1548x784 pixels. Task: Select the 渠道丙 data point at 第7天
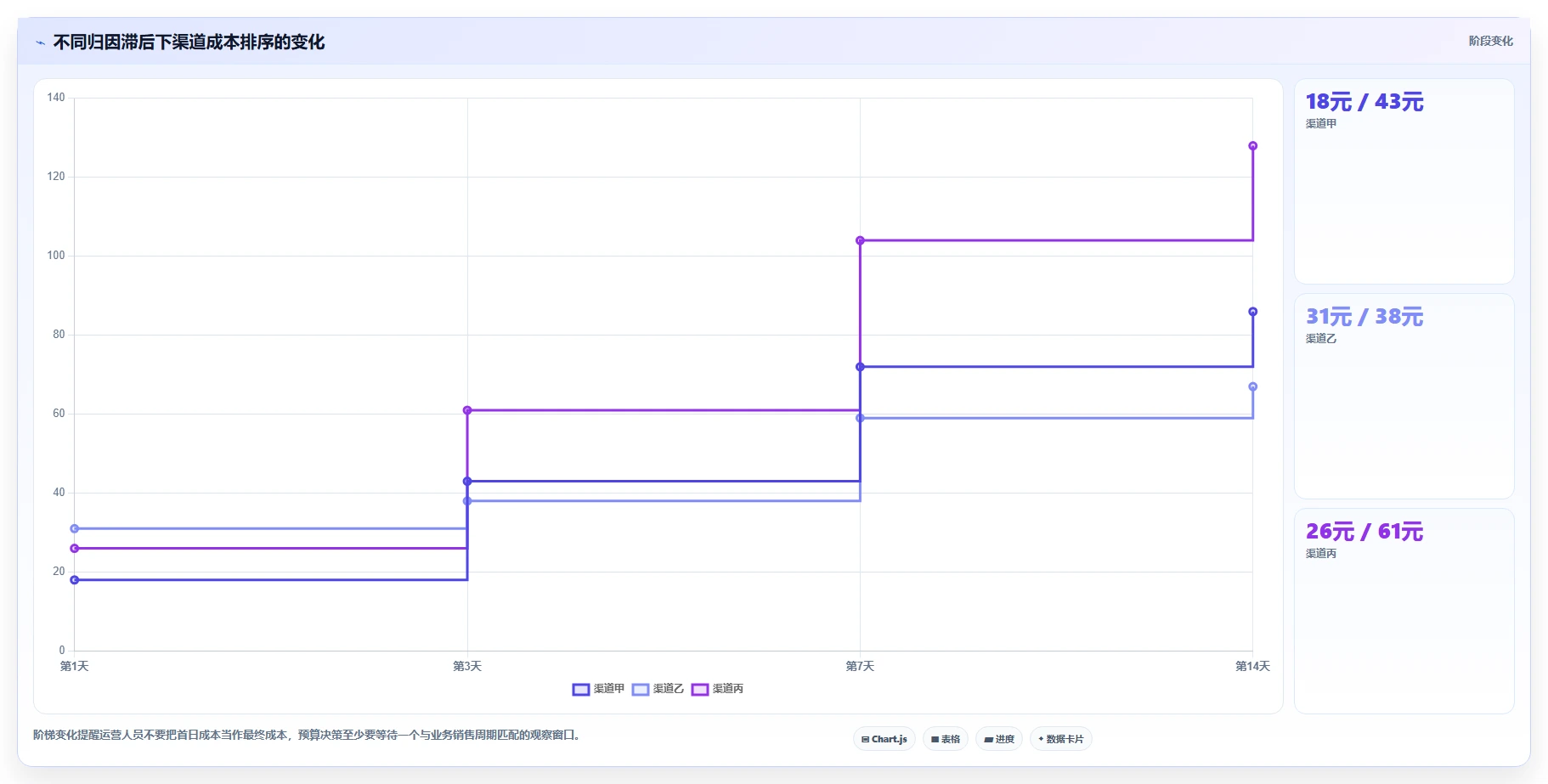tap(860, 240)
